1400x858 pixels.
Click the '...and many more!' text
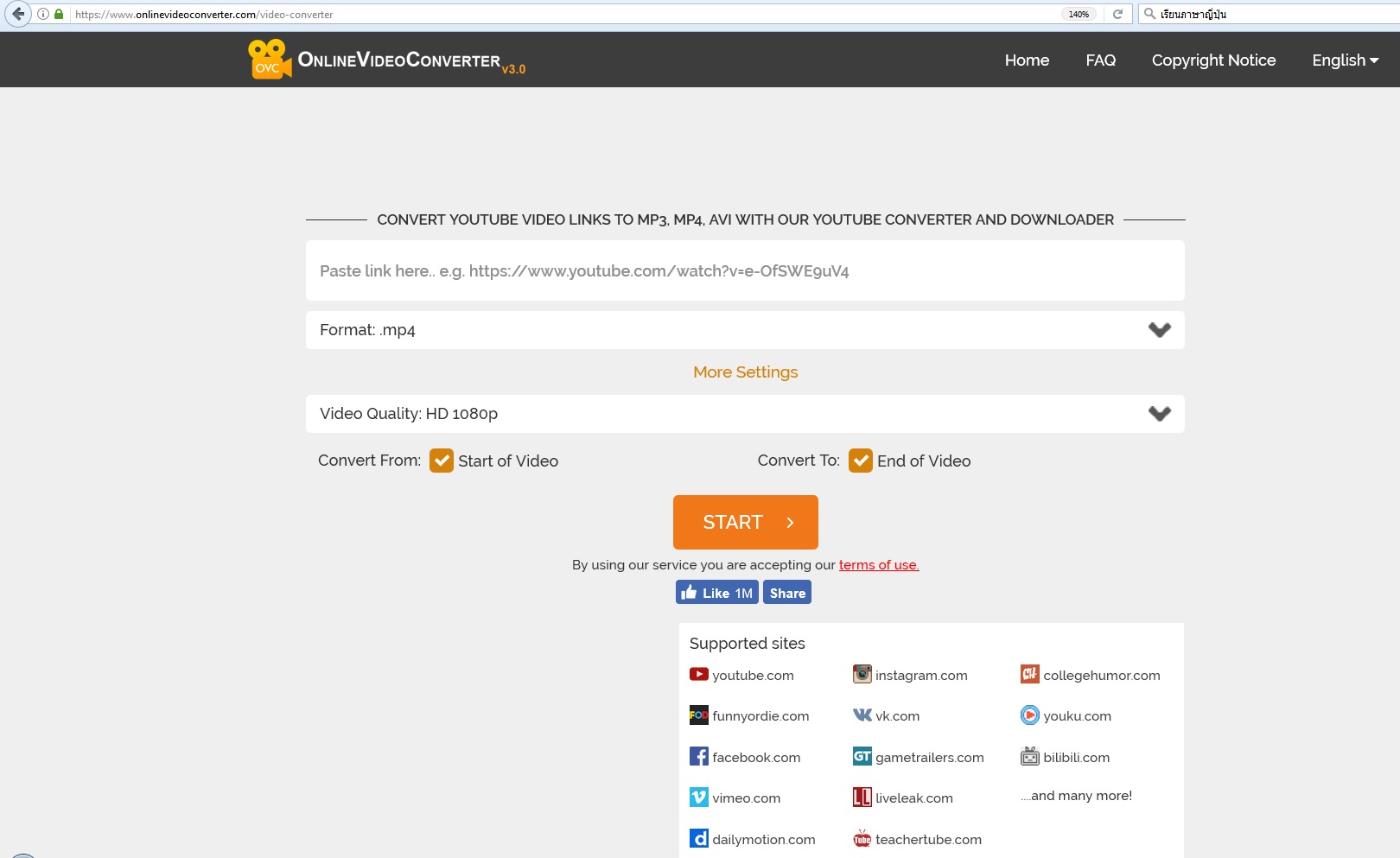(x=1076, y=796)
